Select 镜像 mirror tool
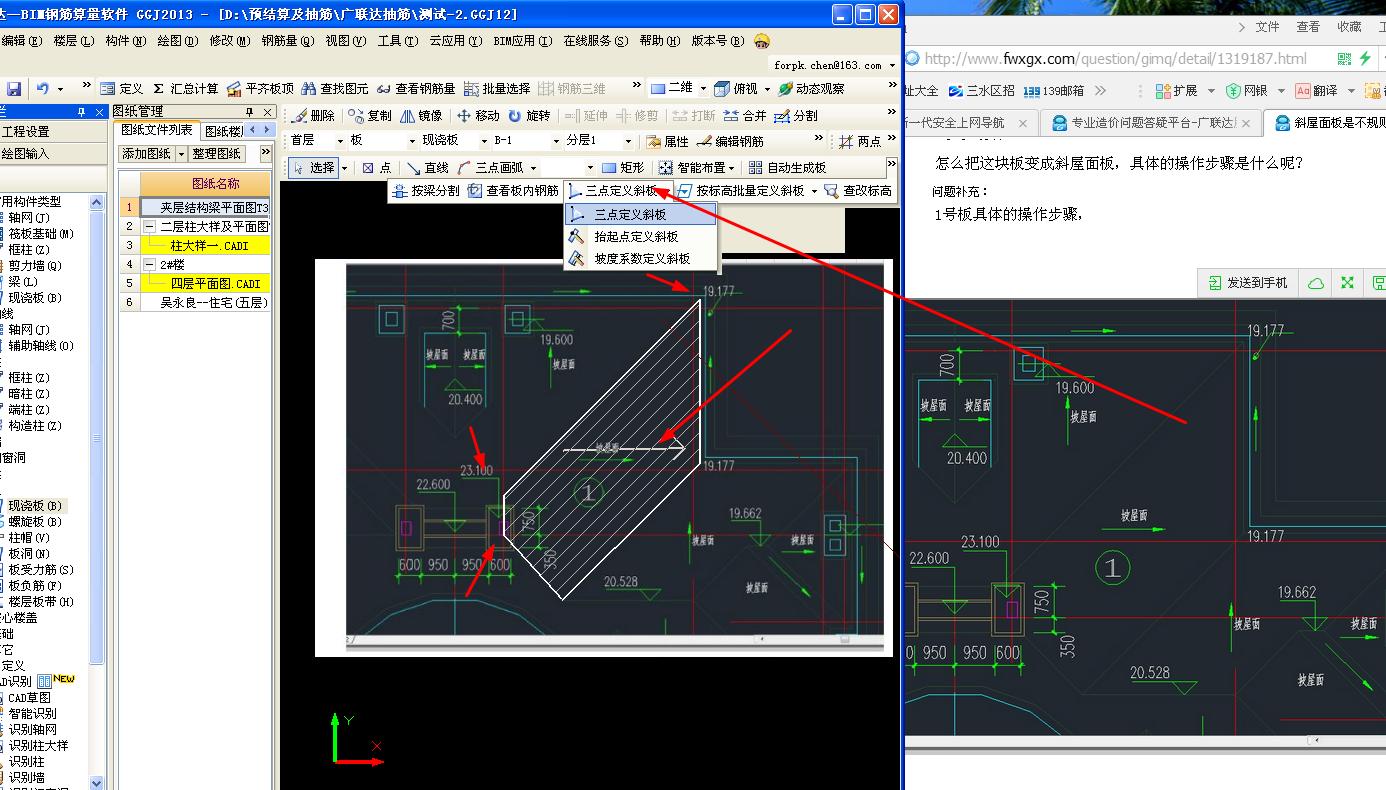Viewport: 1386px width, 790px height. 421,116
